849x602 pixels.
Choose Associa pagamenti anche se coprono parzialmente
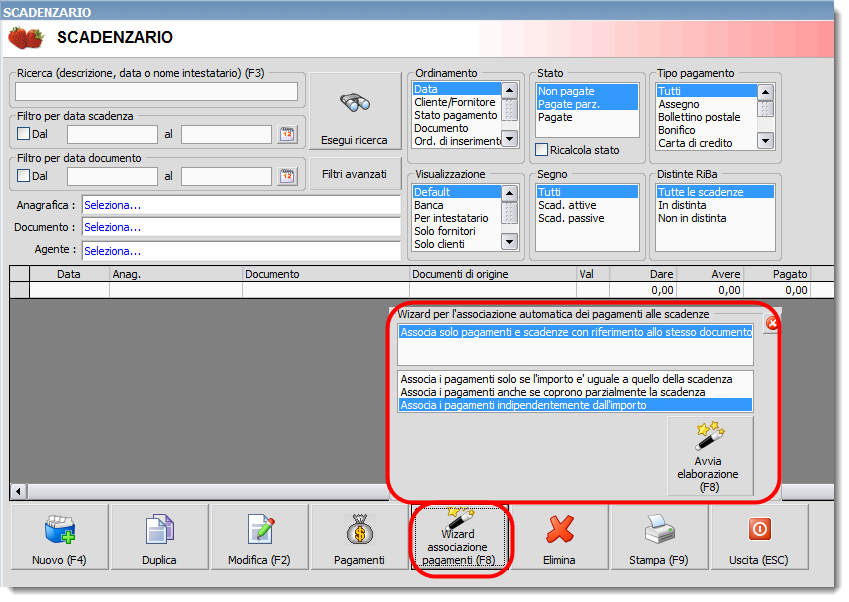pos(576,392)
